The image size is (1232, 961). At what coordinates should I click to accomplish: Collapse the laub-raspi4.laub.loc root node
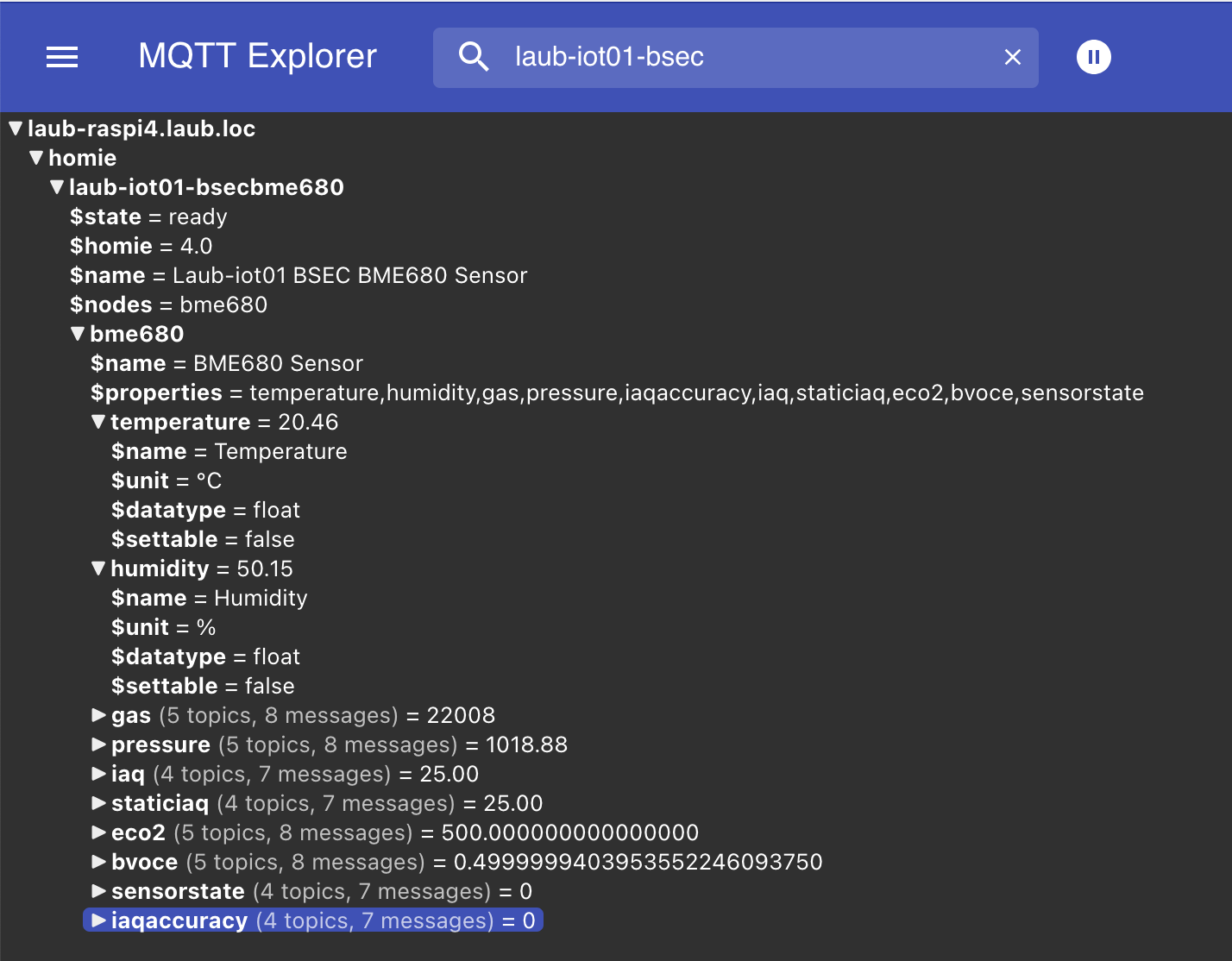click(16, 129)
